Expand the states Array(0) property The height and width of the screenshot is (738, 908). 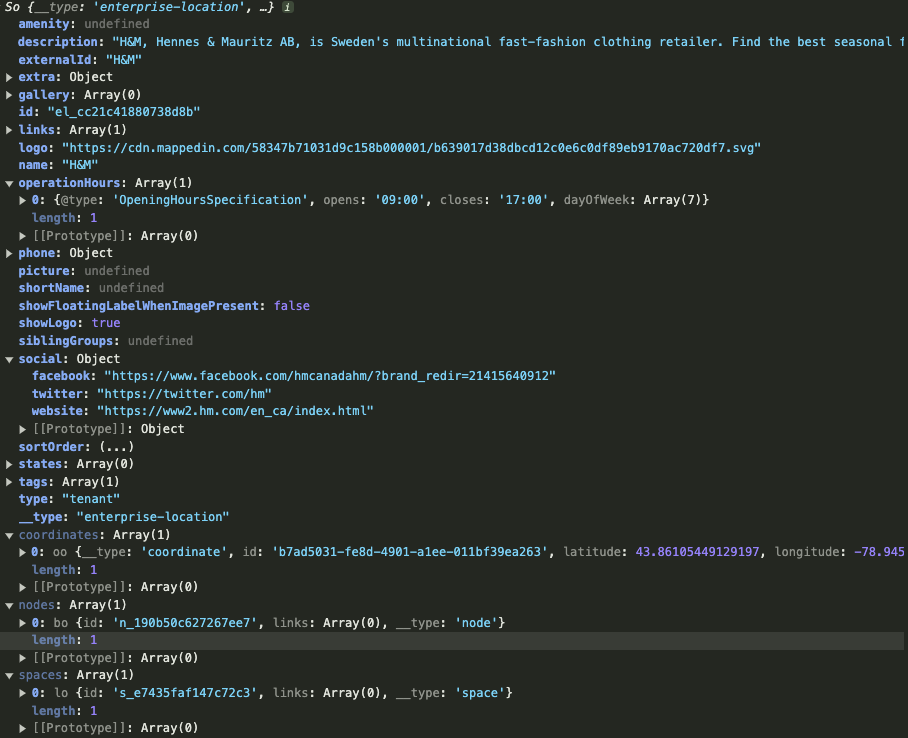tap(10, 464)
